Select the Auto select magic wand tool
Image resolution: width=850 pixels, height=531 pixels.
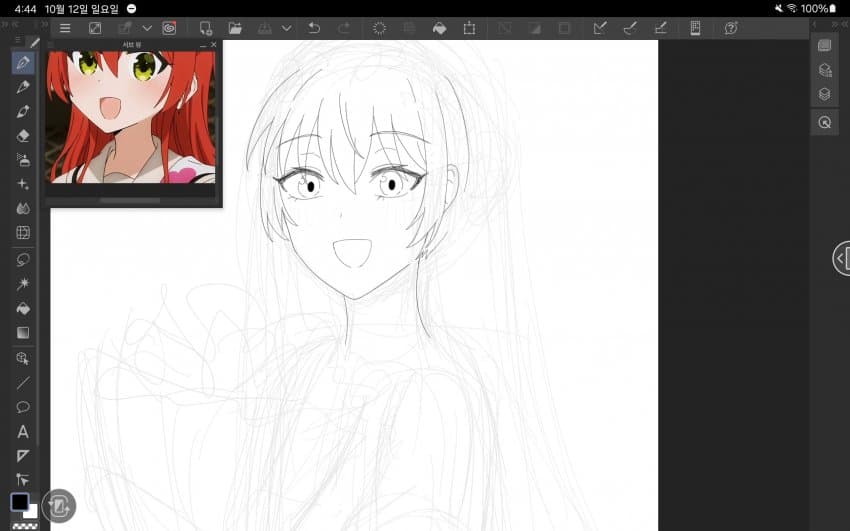(24, 284)
